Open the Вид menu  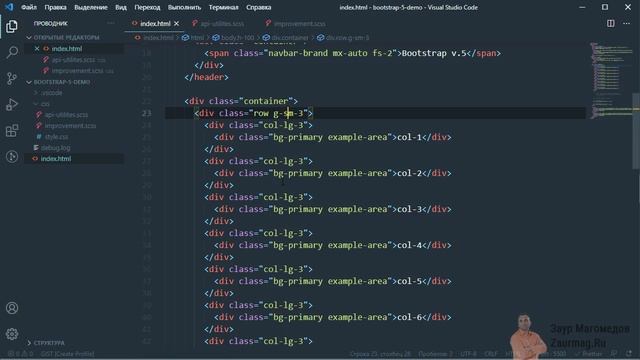pyautogui.click(x=121, y=7)
